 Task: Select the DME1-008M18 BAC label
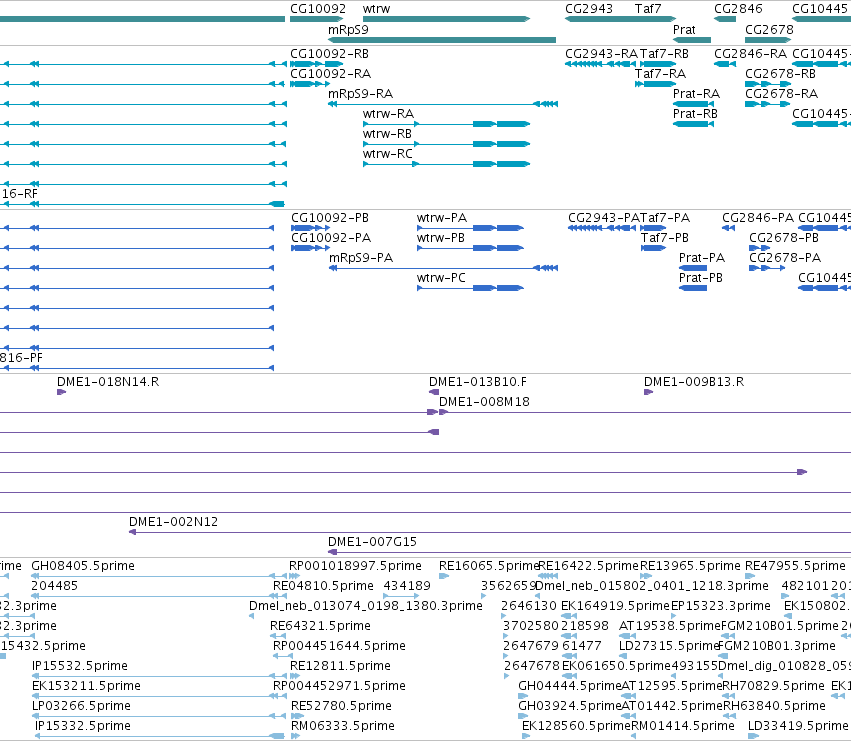484,402
